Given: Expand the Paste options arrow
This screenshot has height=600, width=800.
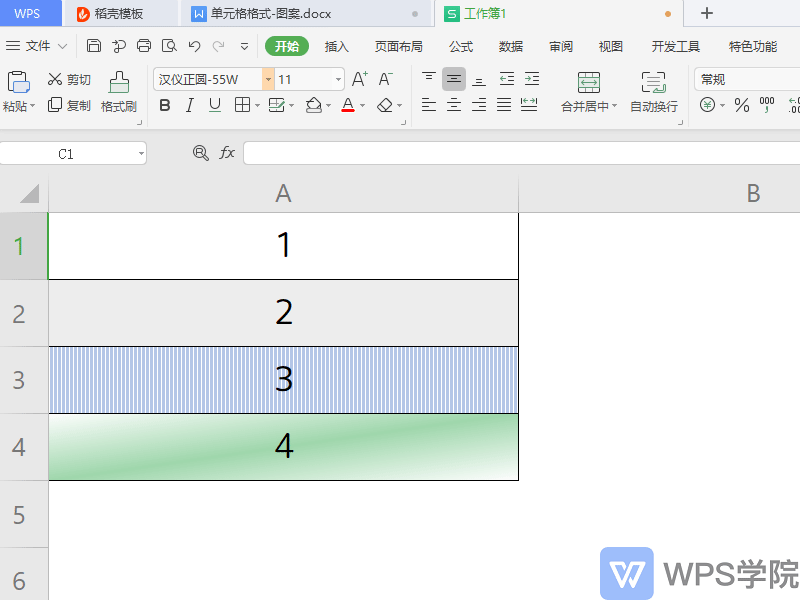Looking at the screenshot, I should tap(32, 106).
